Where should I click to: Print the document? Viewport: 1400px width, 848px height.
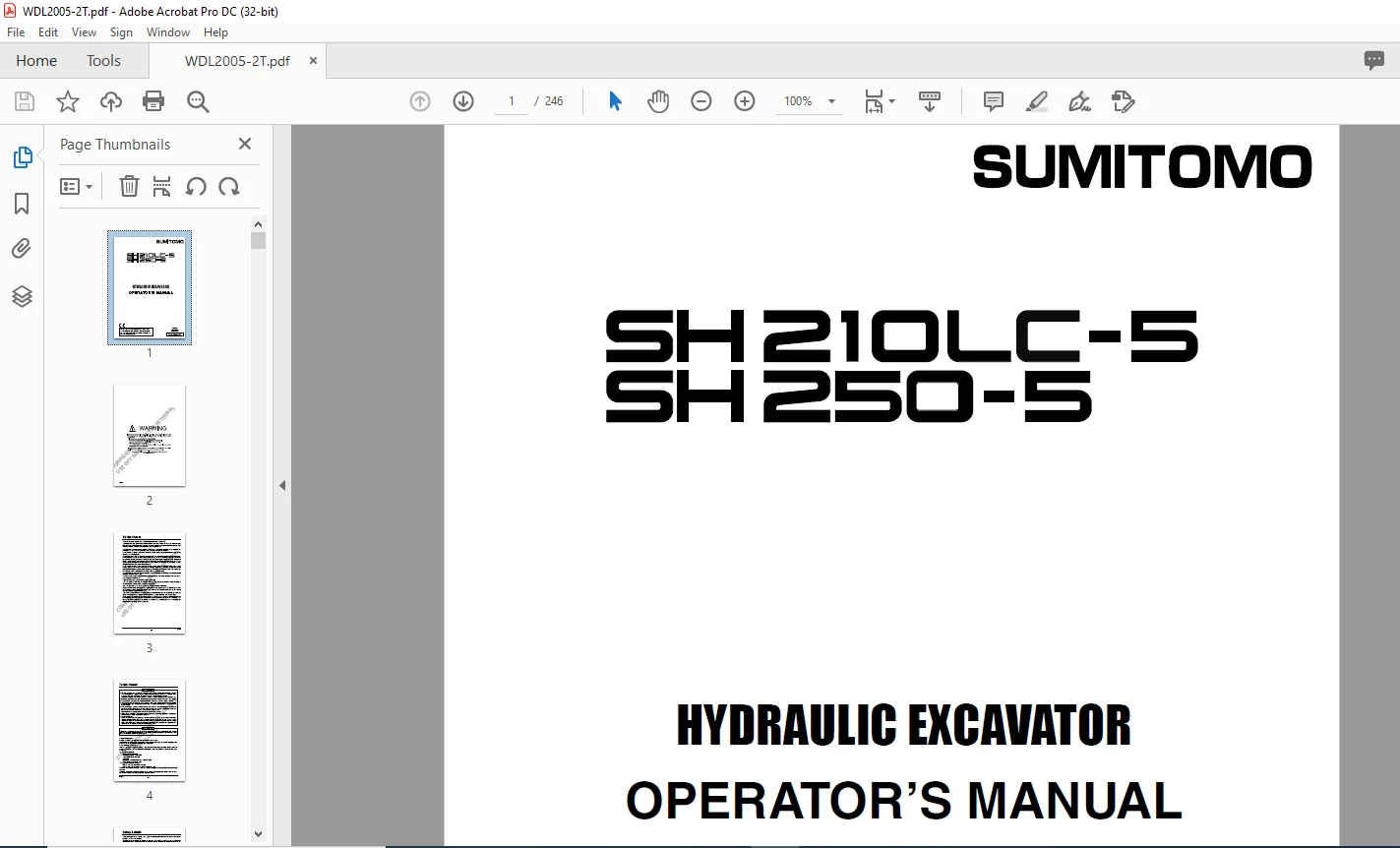[x=153, y=101]
